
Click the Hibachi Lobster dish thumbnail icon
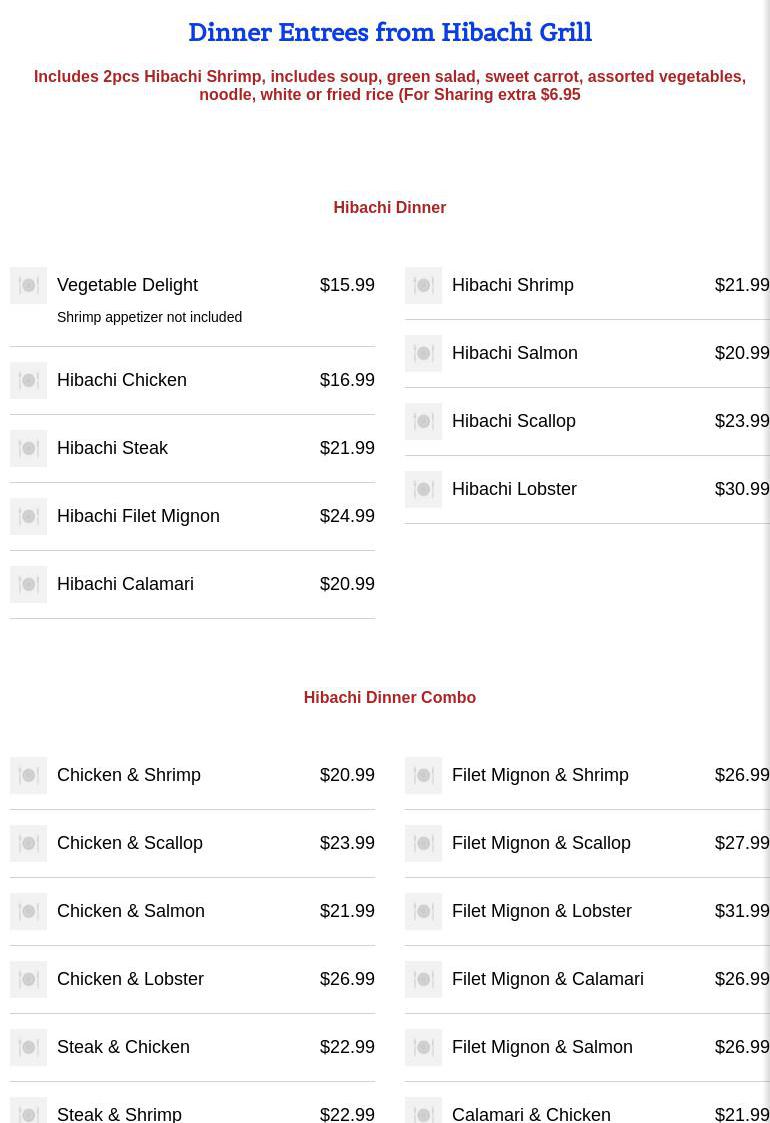pyautogui.click(x=423, y=489)
